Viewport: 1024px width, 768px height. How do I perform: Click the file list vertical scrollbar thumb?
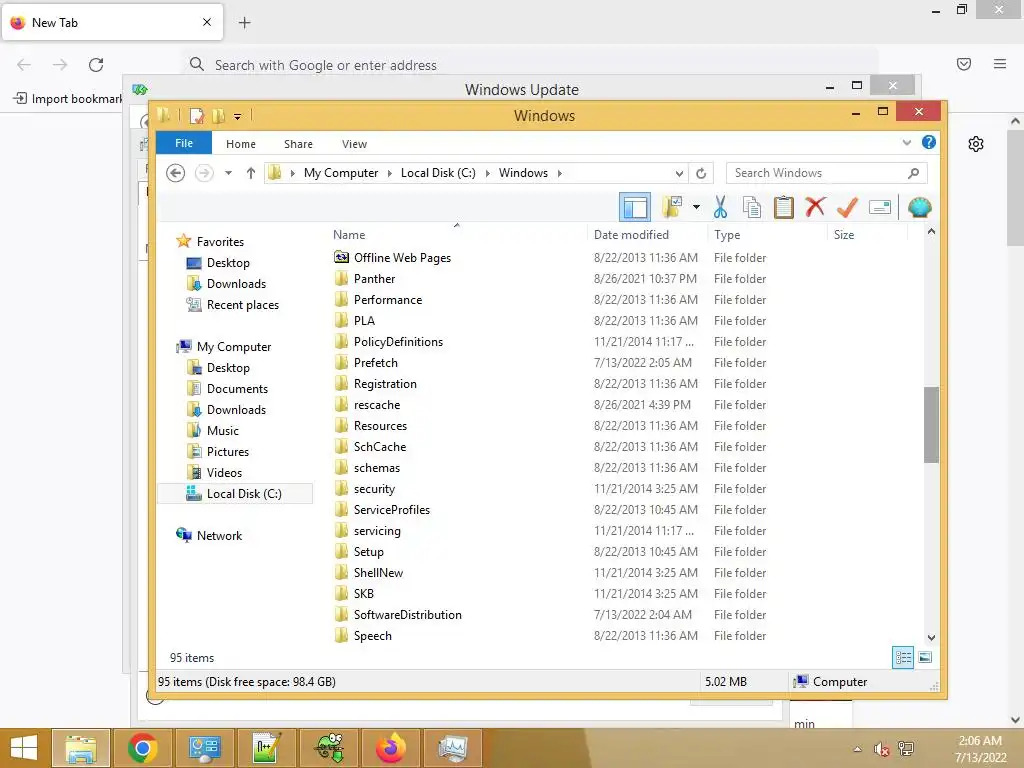coord(931,424)
